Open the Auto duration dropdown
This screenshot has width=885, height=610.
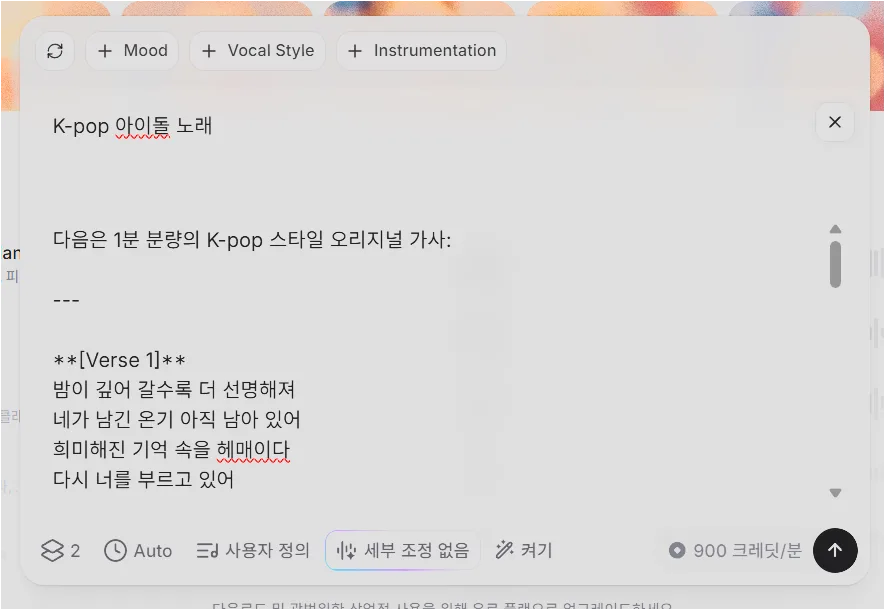(138, 550)
